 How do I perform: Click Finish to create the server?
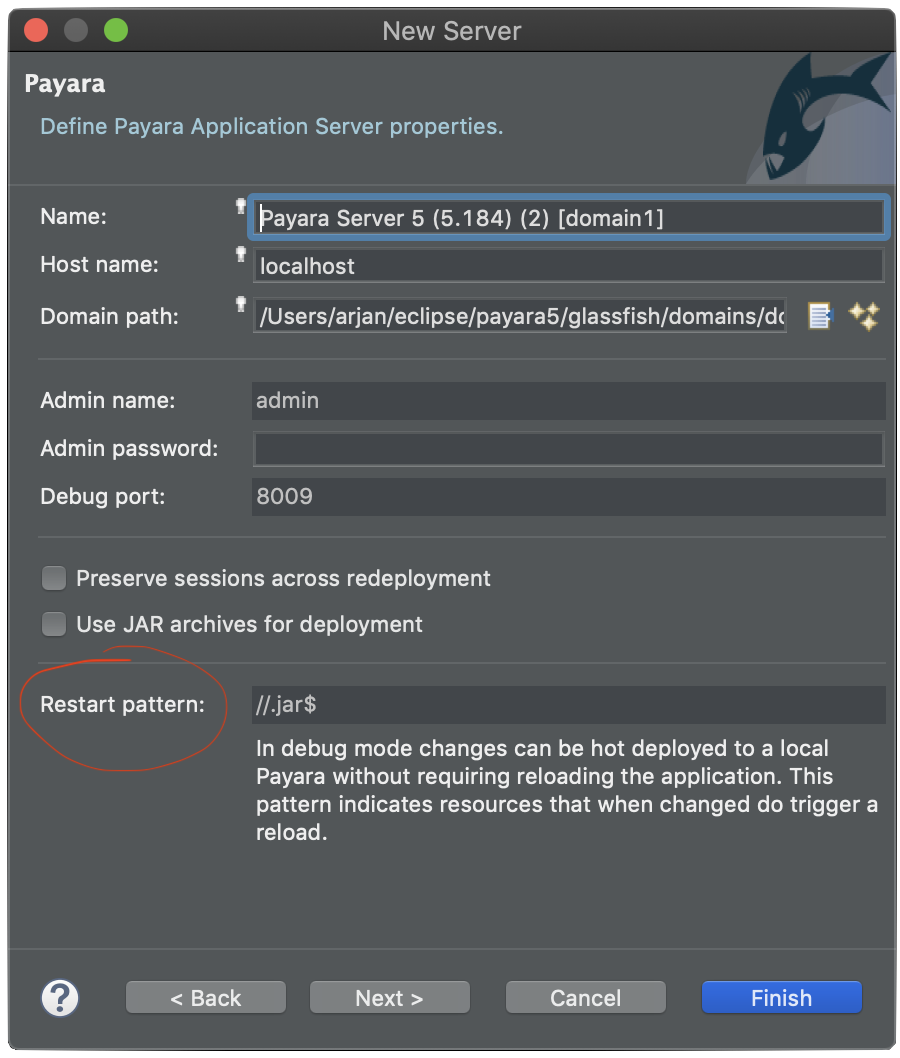click(x=781, y=997)
